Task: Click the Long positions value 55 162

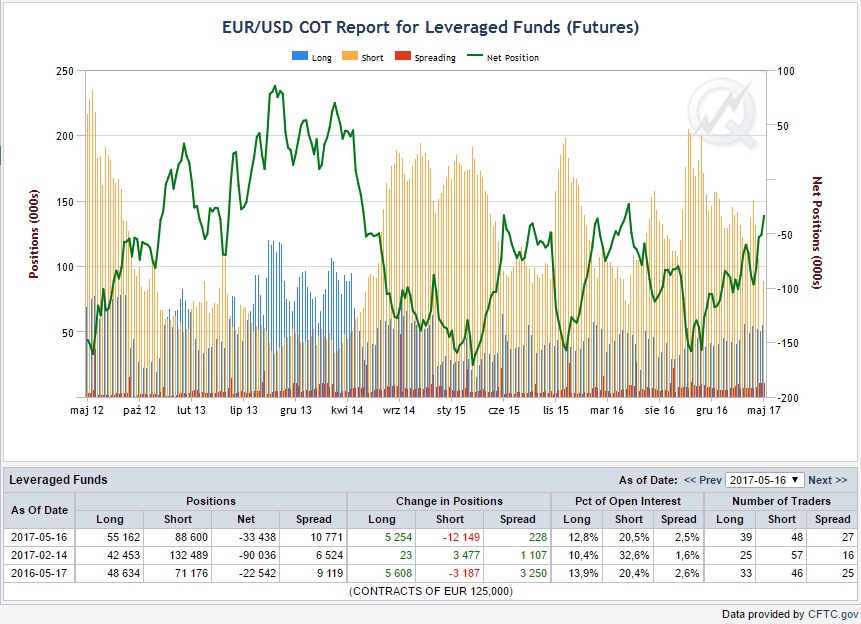Action: (x=124, y=537)
